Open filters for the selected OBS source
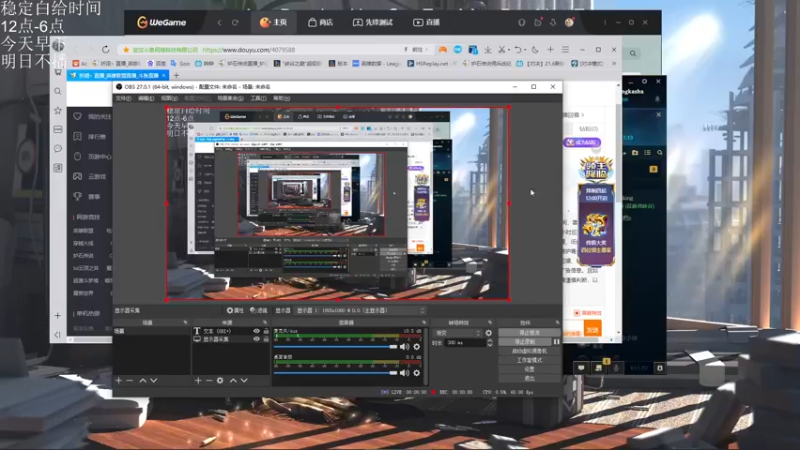 click(x=259, y=310)
